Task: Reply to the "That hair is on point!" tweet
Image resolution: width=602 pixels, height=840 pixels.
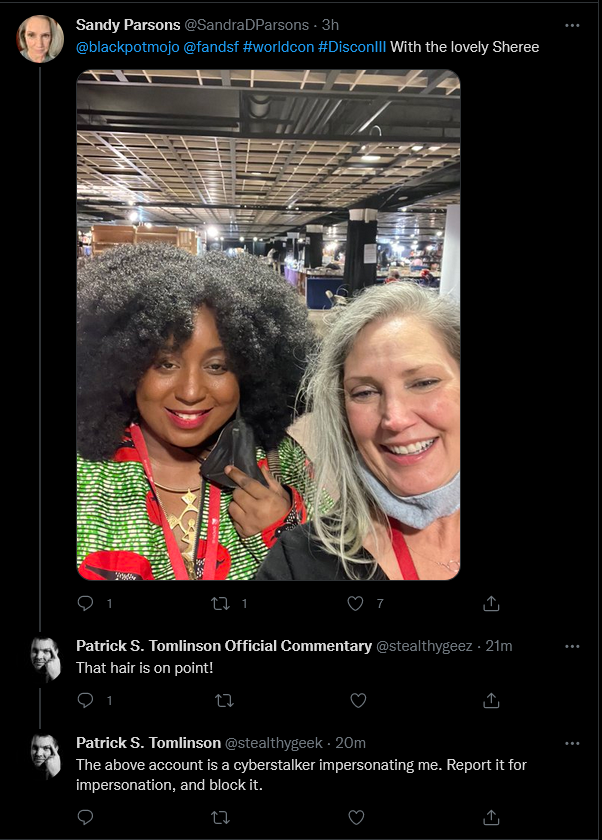Action: (85, 700)
